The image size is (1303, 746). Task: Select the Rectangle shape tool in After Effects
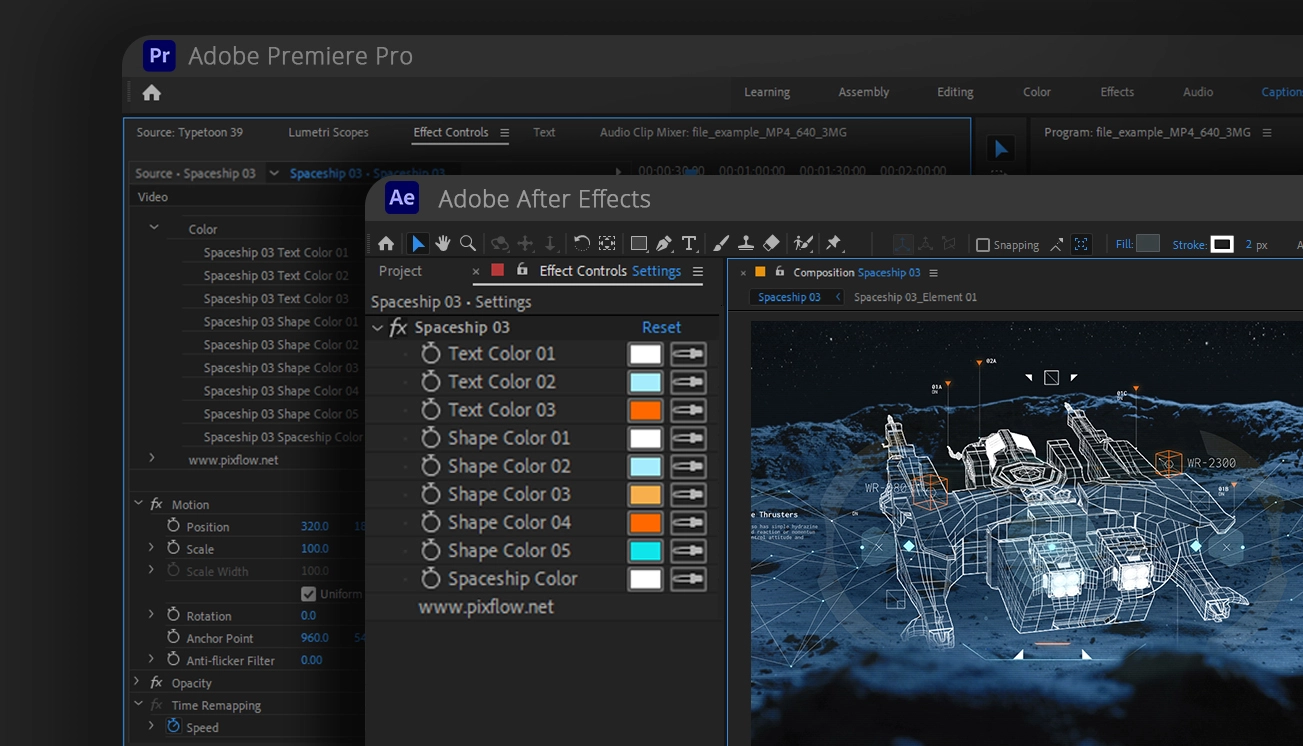[x=639, y=244]
